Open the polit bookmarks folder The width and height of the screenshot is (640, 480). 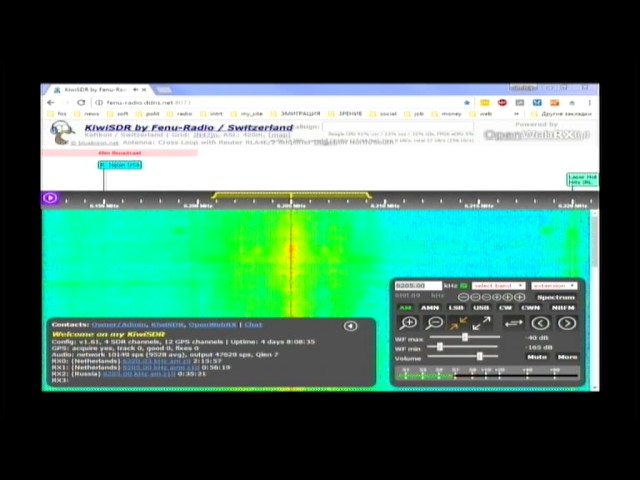coord(148,114)
